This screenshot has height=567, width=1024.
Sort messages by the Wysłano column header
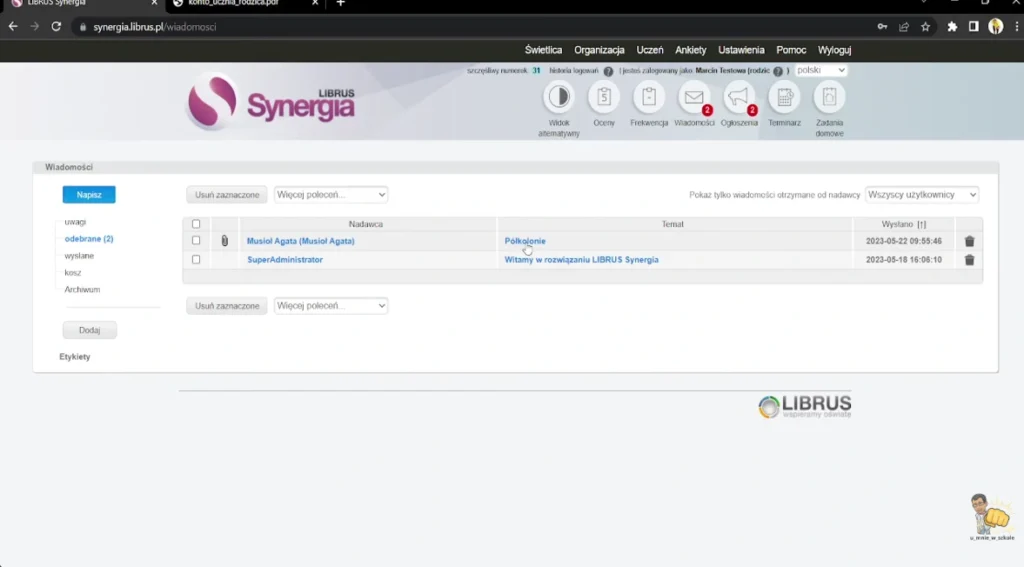(903, 224)
